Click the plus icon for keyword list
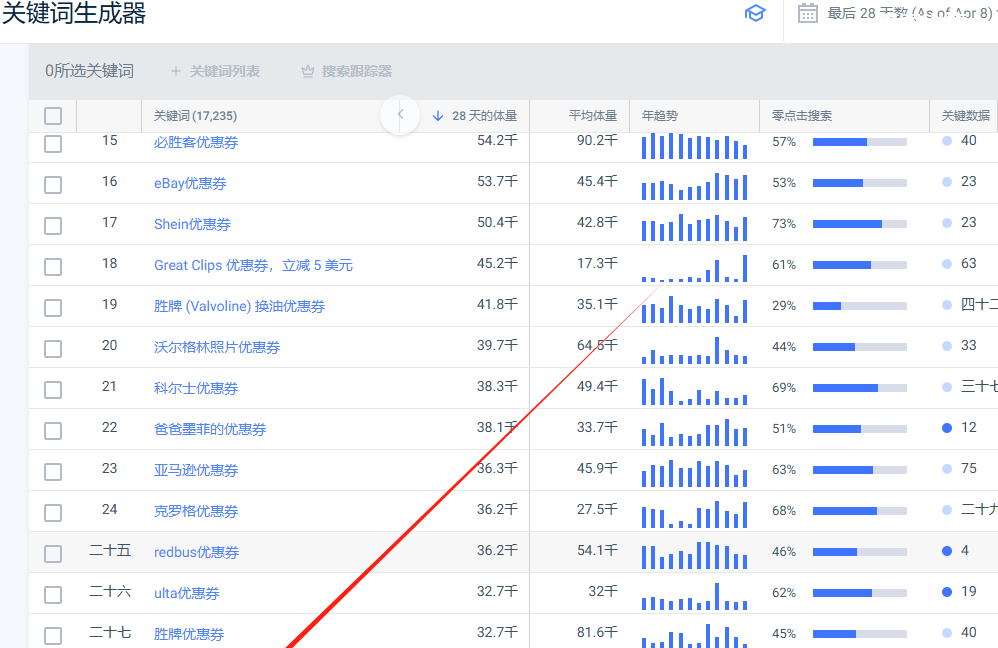Viewport: 998px width, 648px height. pyautogui.click(x=176, y=71)
